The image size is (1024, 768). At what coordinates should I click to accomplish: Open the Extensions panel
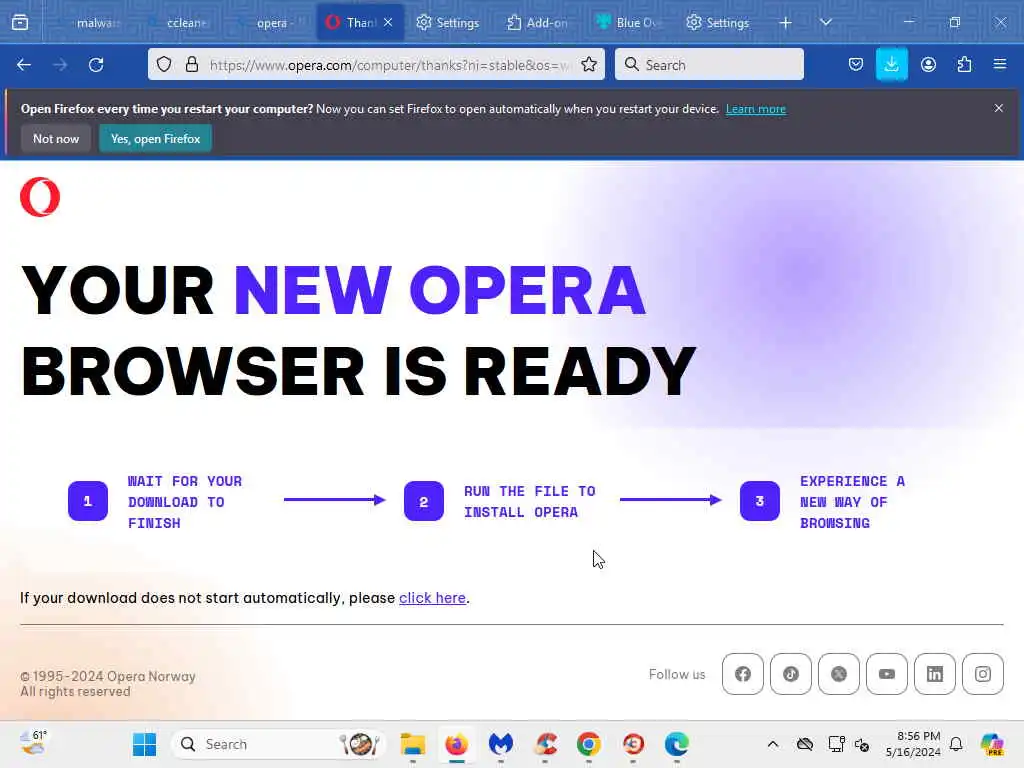(964, 65)
